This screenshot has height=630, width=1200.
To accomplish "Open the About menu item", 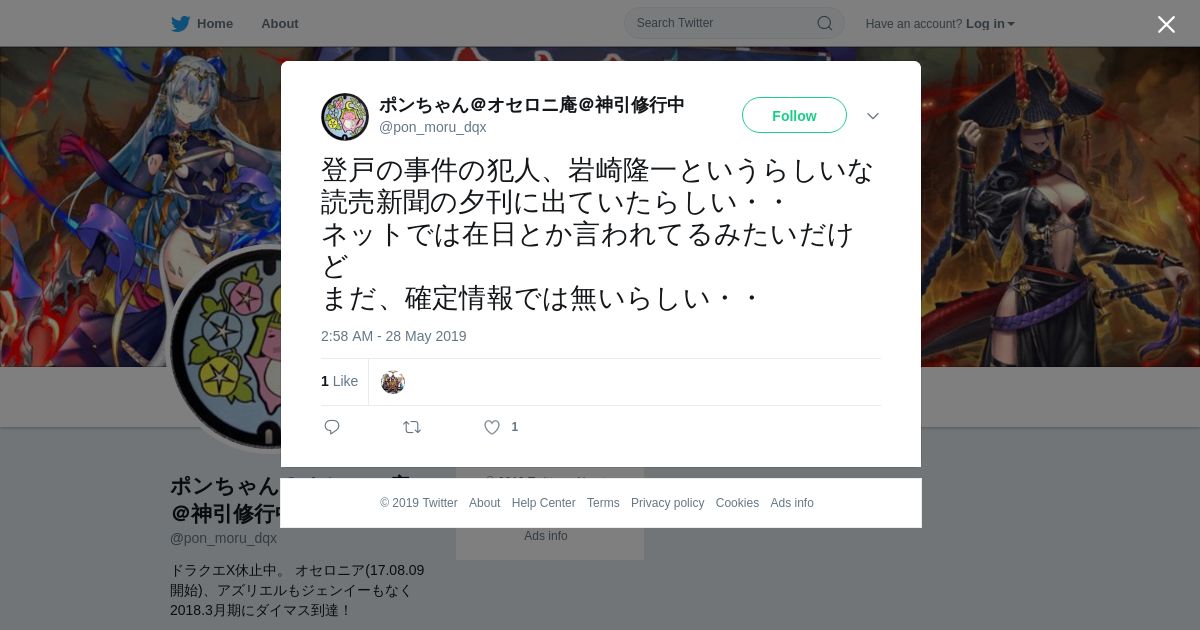I will pyautogui.click(x=280, y=24).
